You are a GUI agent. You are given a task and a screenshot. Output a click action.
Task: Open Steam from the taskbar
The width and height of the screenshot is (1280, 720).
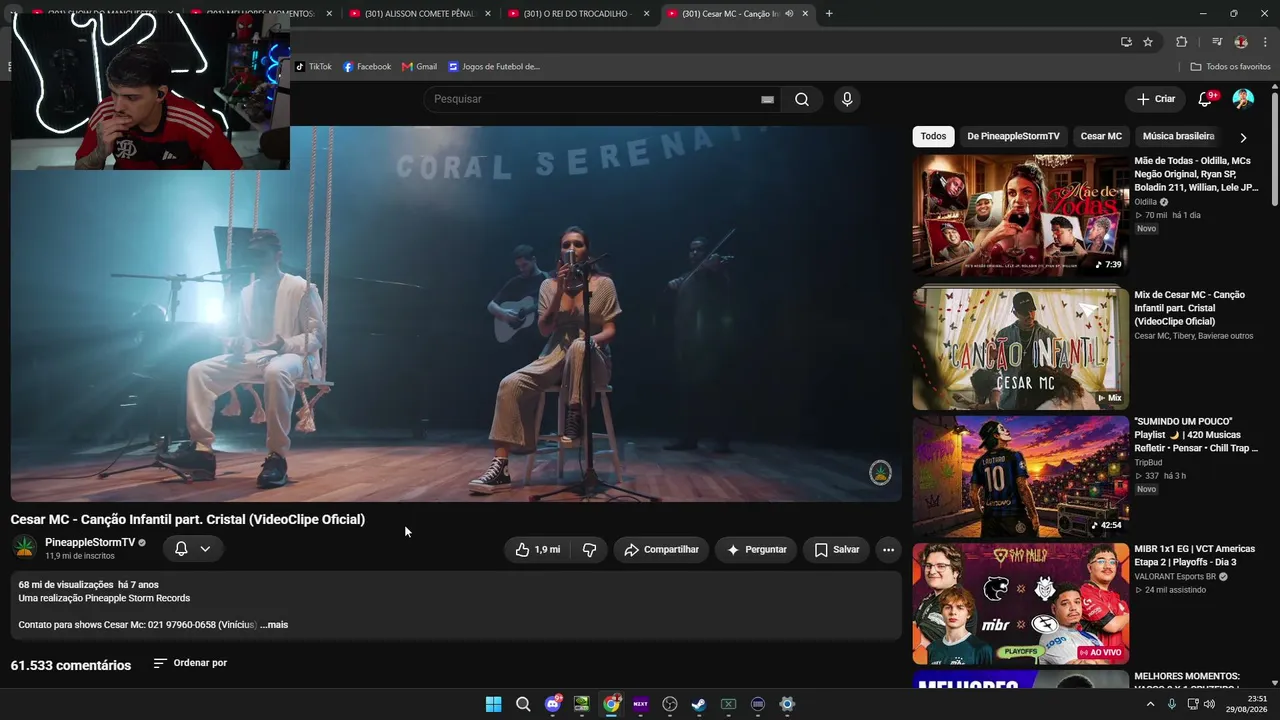699,704
